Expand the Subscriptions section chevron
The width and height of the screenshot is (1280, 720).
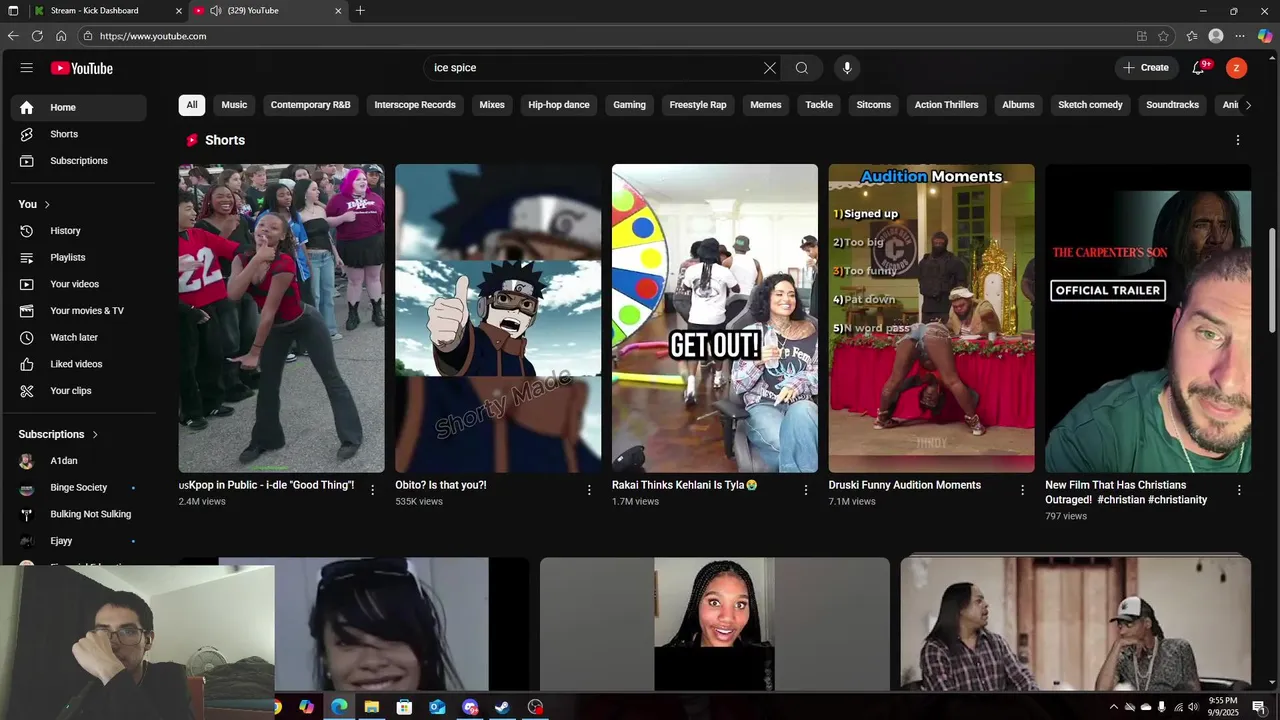click(x=95, y=435)
